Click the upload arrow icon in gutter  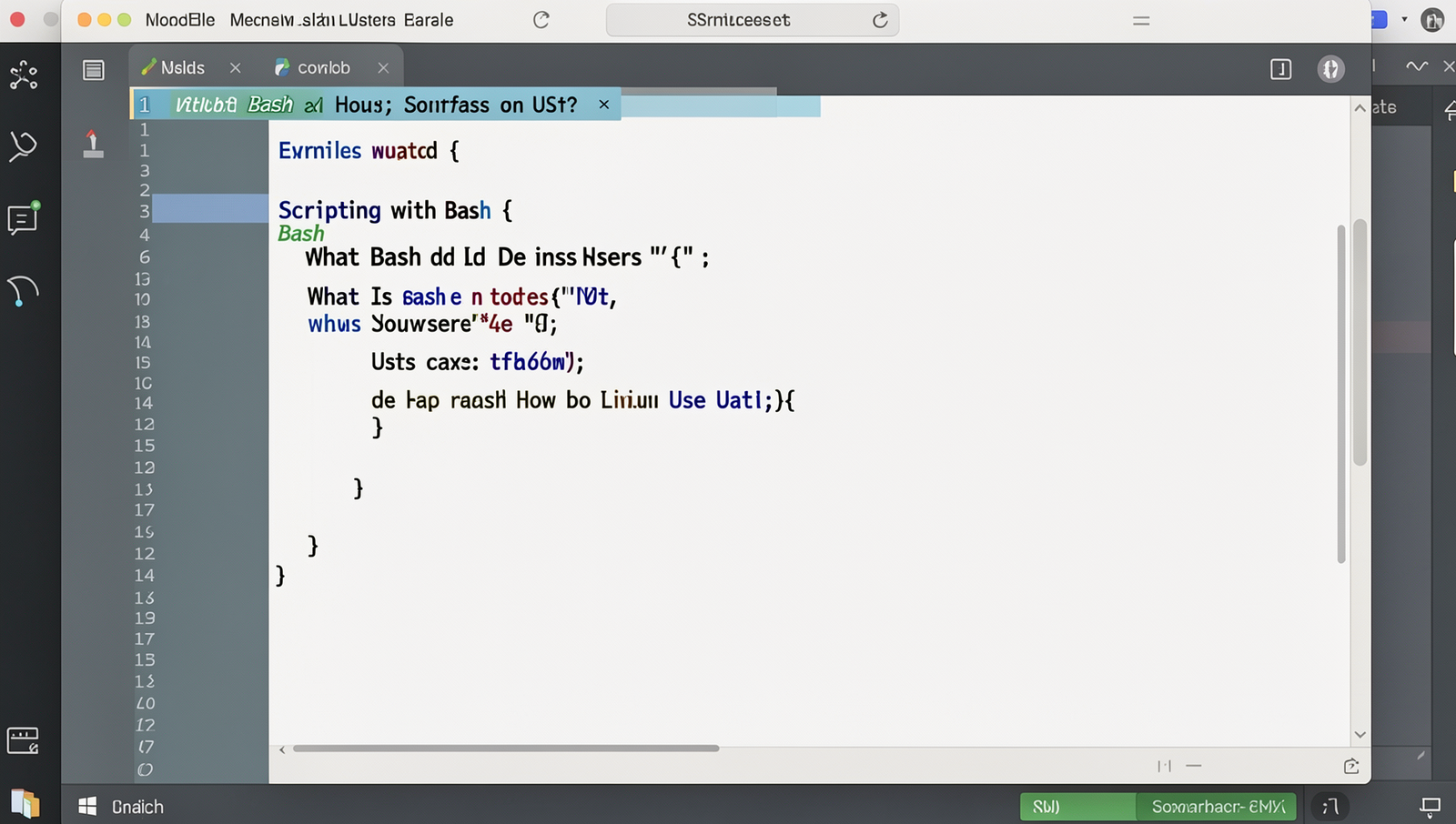[x=93, y=144]
